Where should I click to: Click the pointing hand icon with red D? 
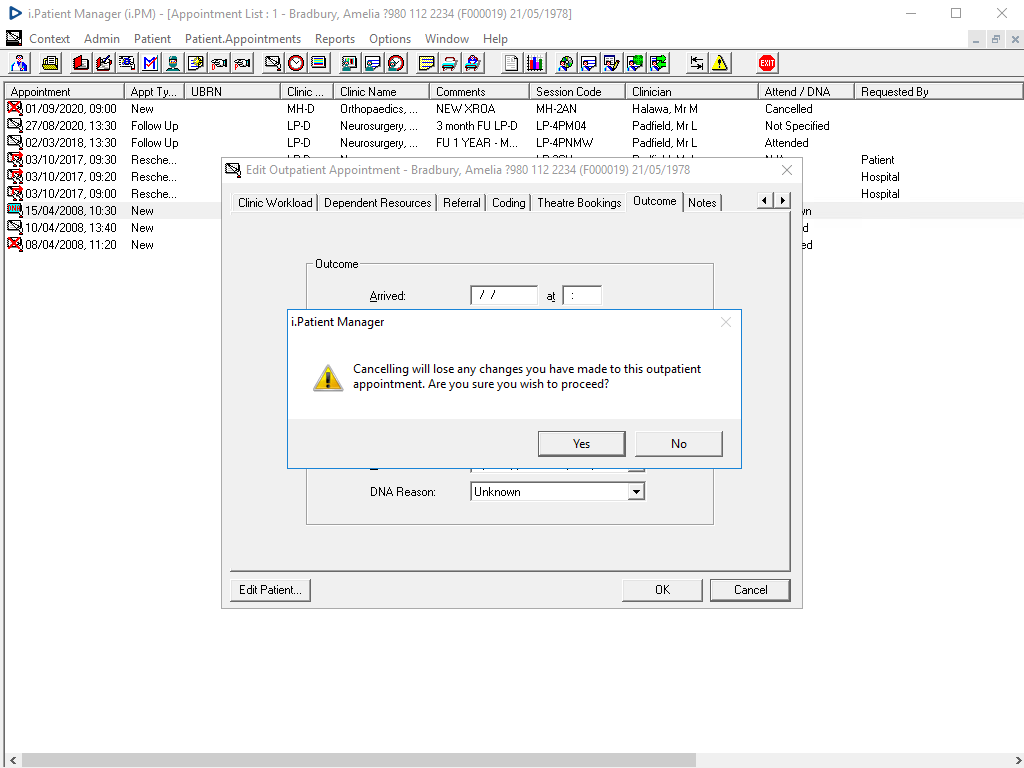pyautogui.click(x=219, y=63)
